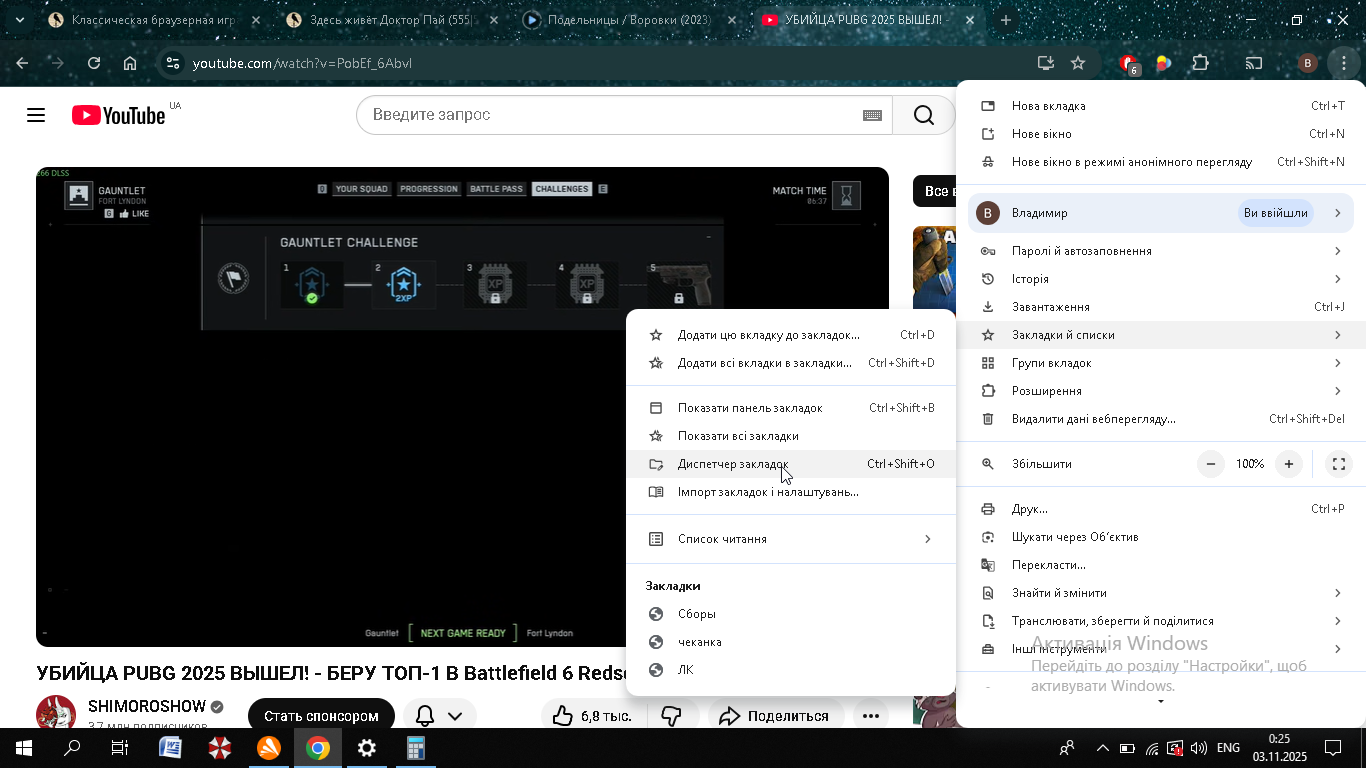Toggle full screen mode in Chrome menu
The image size is (1366, 768).
(x=1338, y=464)
